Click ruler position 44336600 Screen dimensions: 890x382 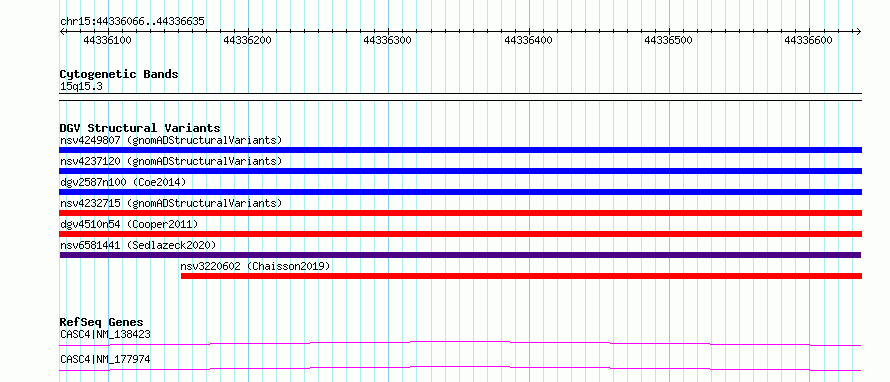pos(808,40)
